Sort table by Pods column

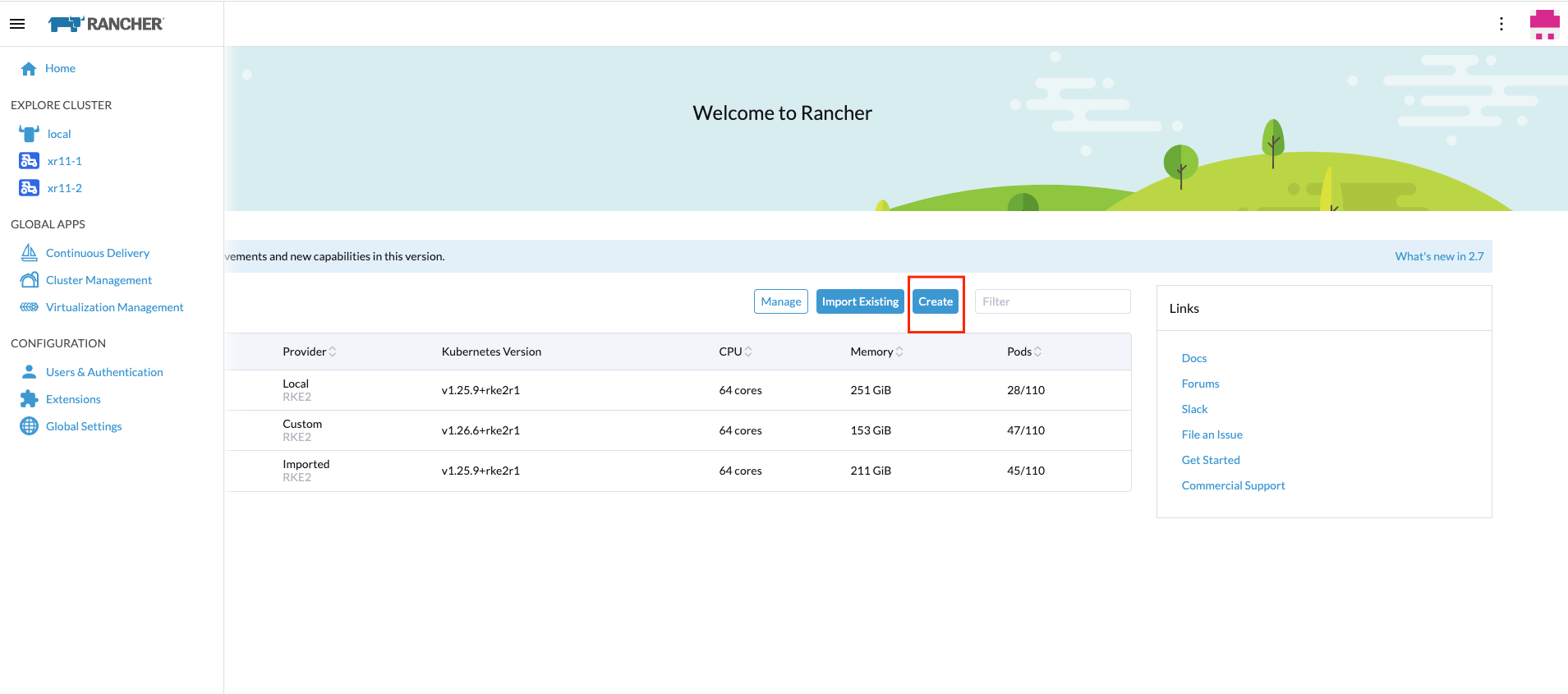click(1024, 352)
